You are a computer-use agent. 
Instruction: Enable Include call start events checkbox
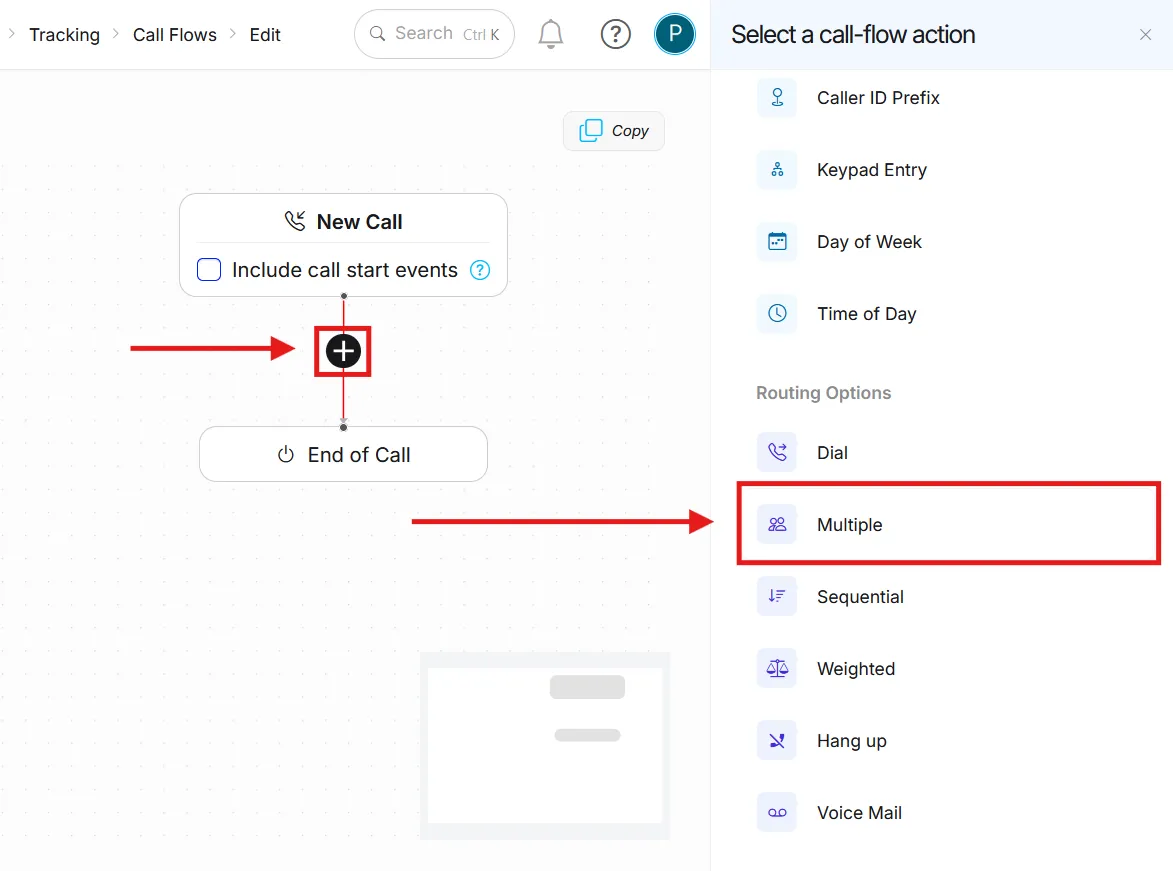(x=209, y=269)
